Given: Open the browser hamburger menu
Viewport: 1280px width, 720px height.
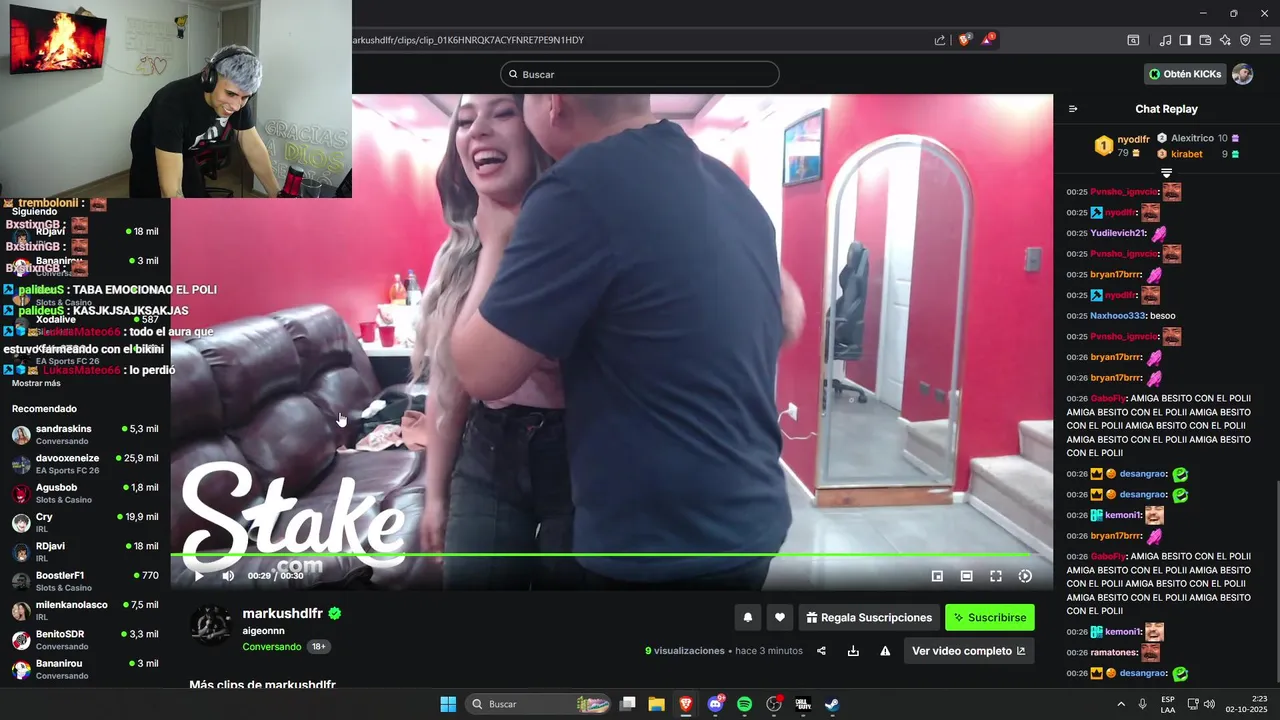Looking at the screenshot, I should (x=1265, y=40).
